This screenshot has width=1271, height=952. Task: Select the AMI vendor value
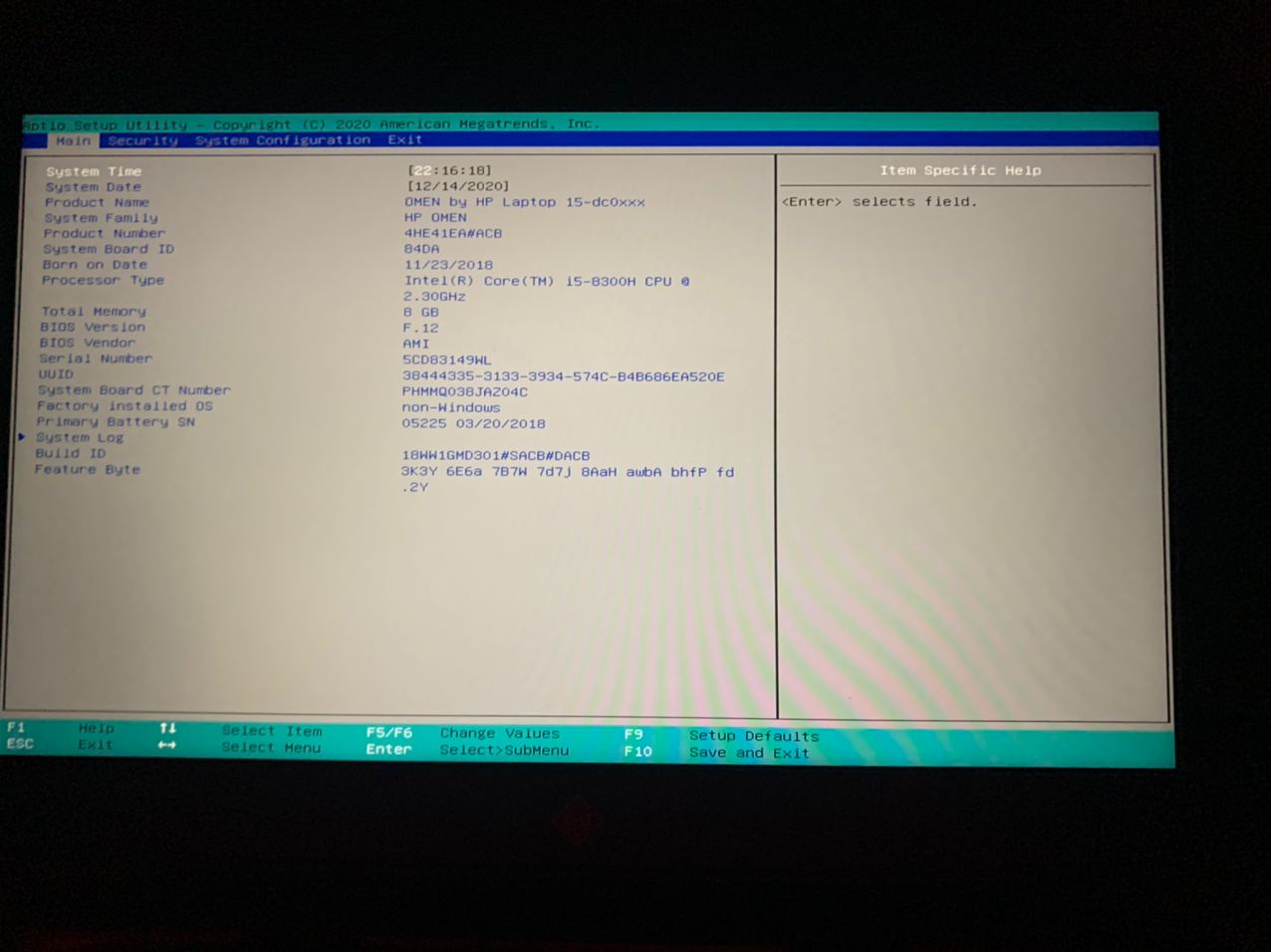[416, 344]
